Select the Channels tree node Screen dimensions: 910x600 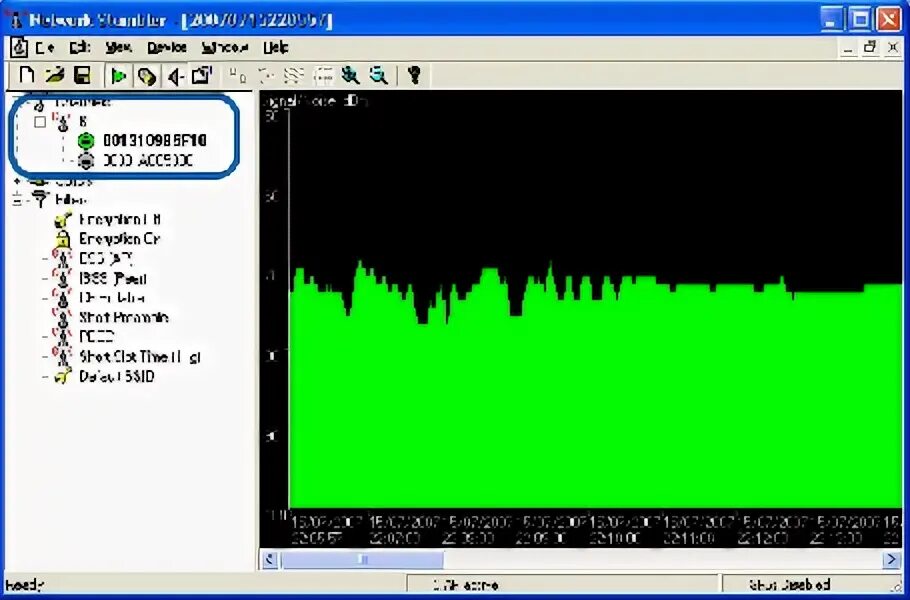point(82,103)
